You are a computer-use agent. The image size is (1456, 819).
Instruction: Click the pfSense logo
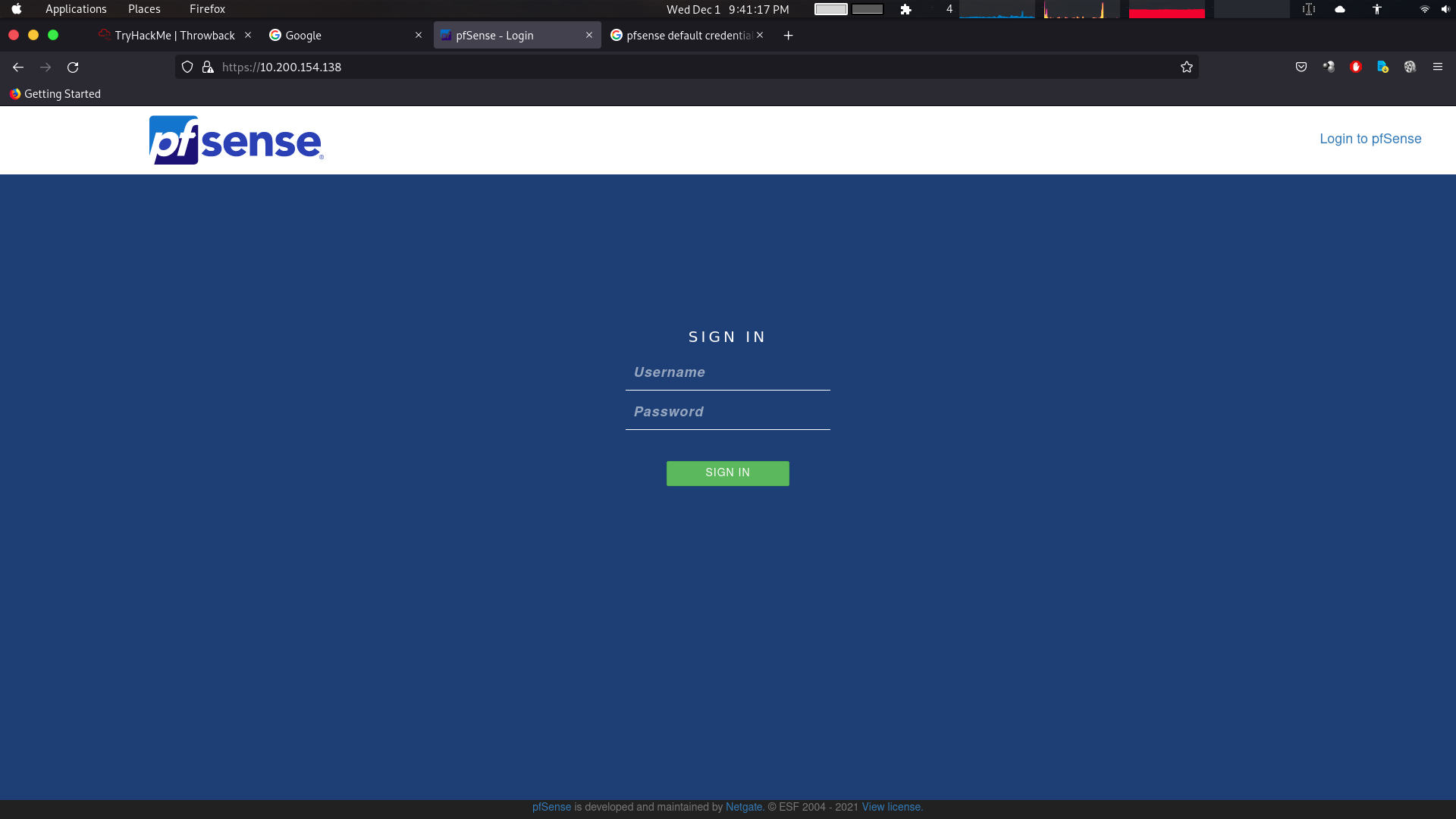point(235,140)
